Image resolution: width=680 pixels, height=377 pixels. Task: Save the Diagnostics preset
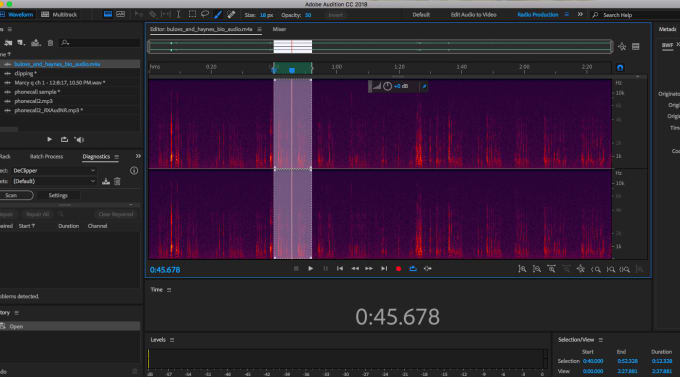click(x=105, y=181)
